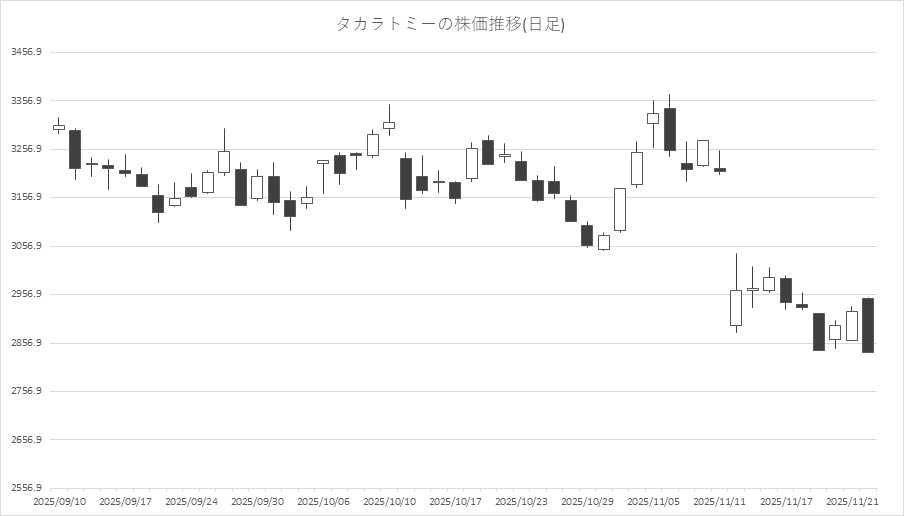This screenshot has width=904, height=516.
Task: Click the chart title タカラトミーの株価推移(日足)
Action: pos(451,24)
